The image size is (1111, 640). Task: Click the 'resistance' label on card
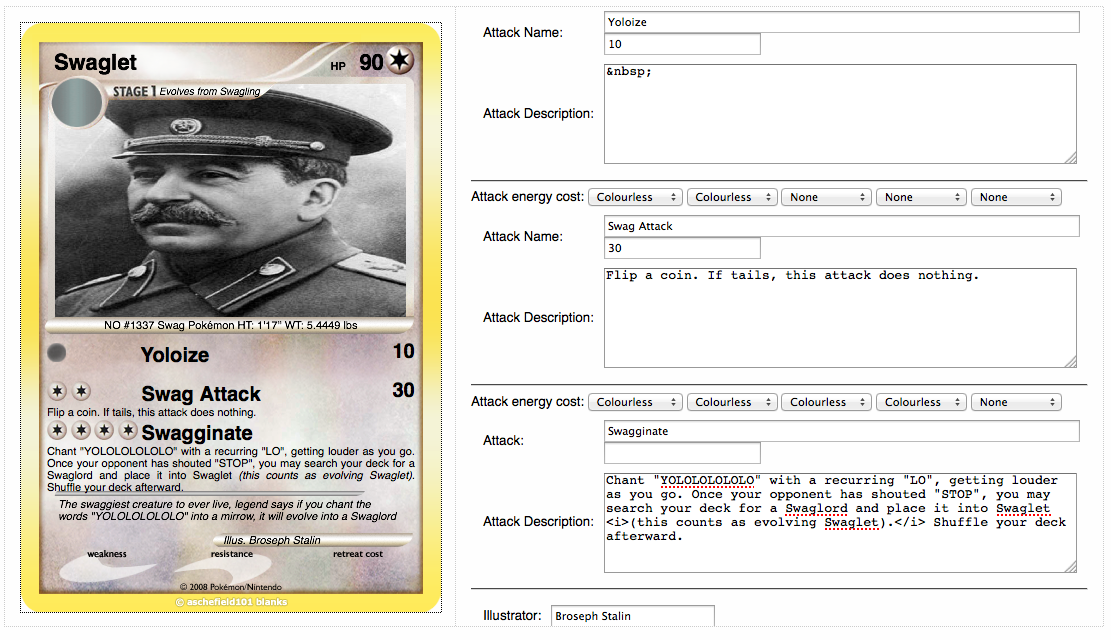coord(232,554)
